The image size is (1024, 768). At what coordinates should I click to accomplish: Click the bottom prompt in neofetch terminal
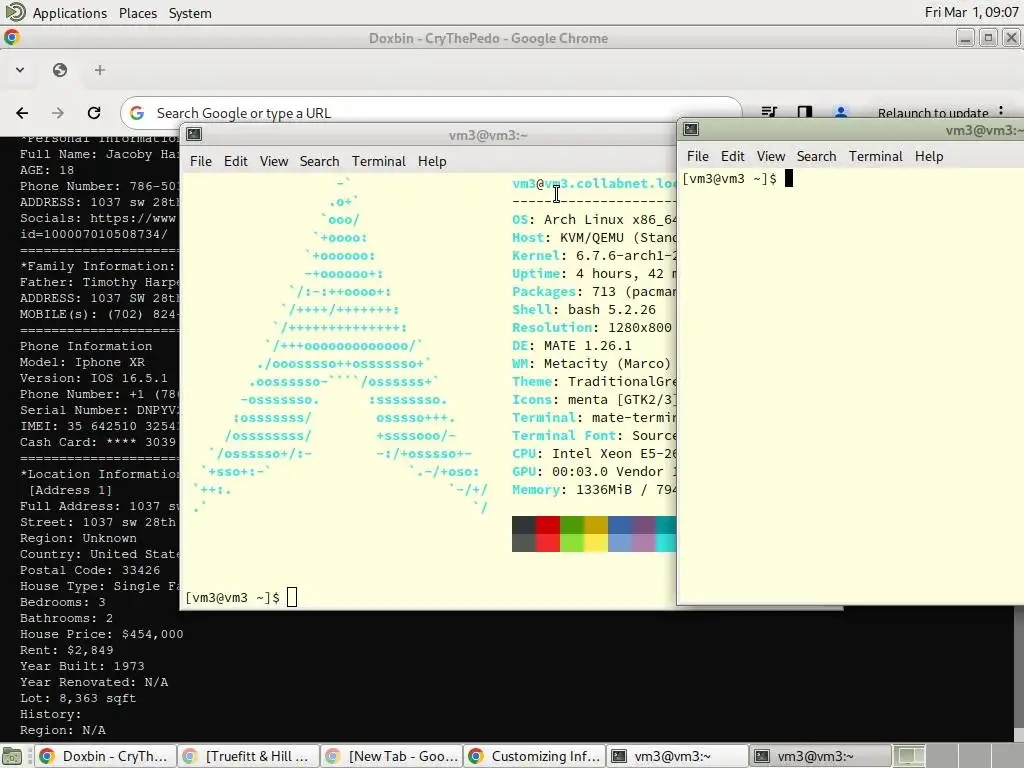coord(232,598)
